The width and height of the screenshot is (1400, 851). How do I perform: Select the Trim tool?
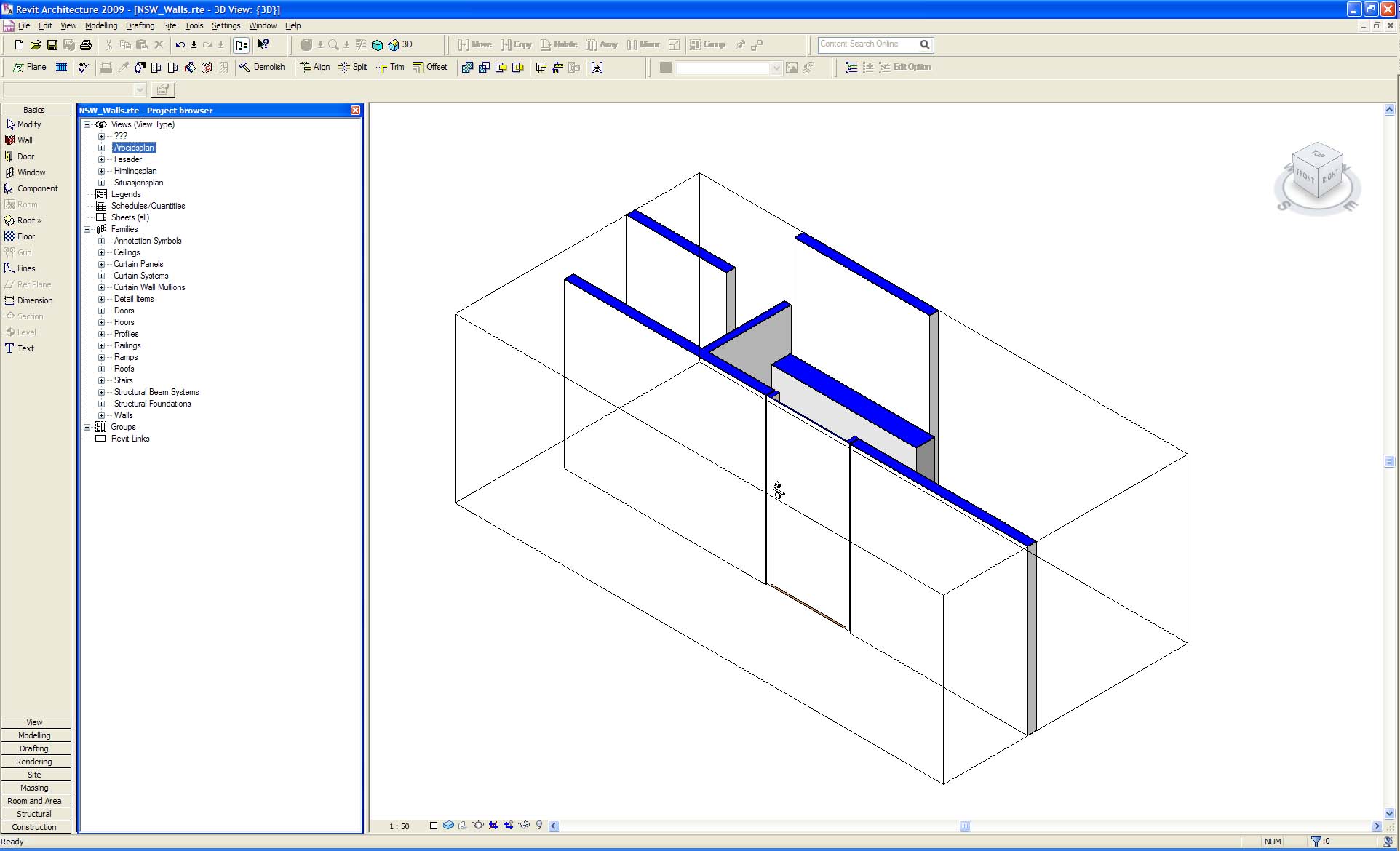[x=390, y=67]
